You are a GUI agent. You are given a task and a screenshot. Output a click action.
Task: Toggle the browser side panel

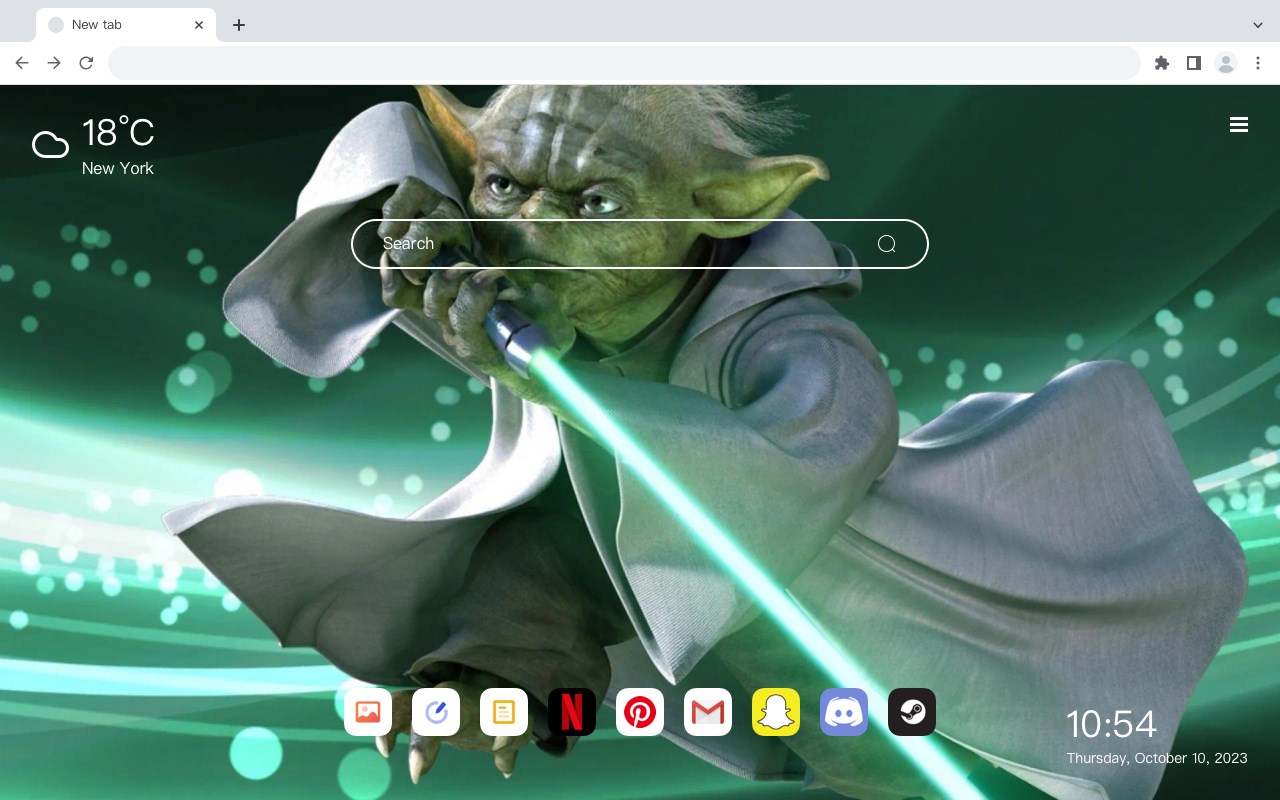(1193, 63)
